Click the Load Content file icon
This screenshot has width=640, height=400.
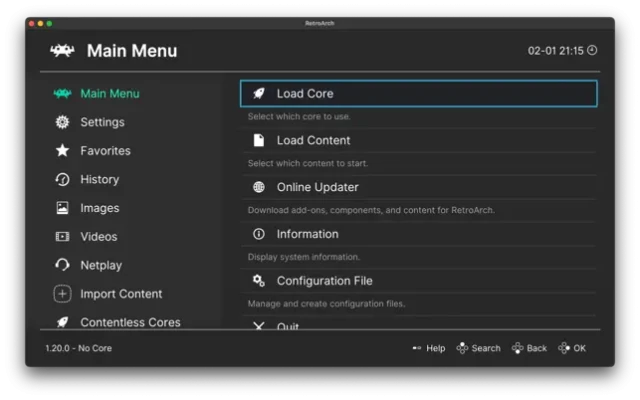[x=259, y=140]
